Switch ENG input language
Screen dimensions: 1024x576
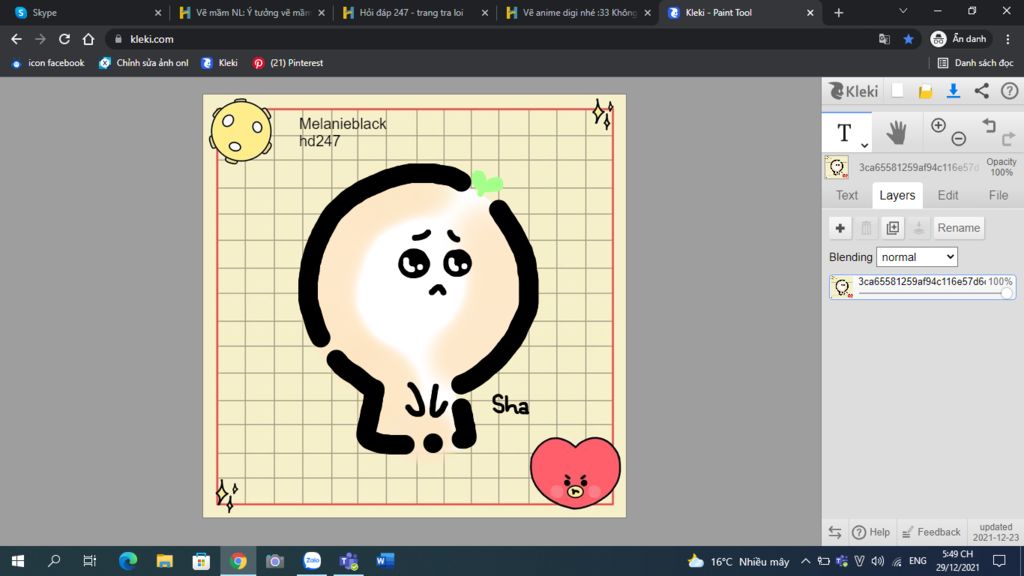click(918, 561)
